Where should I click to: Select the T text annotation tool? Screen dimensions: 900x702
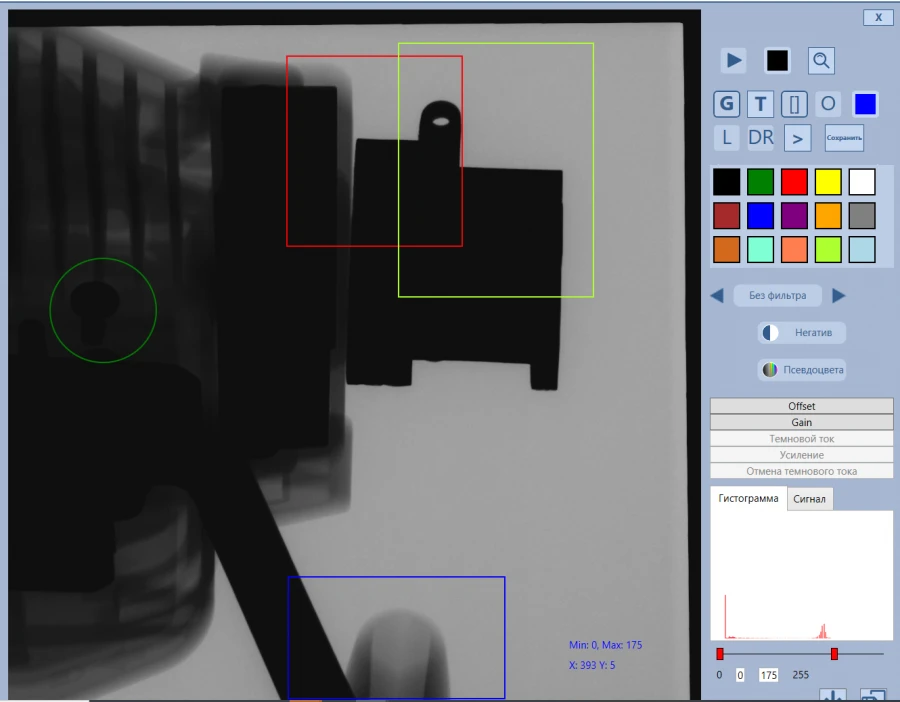pyautogui.click(x=758, y=103)
